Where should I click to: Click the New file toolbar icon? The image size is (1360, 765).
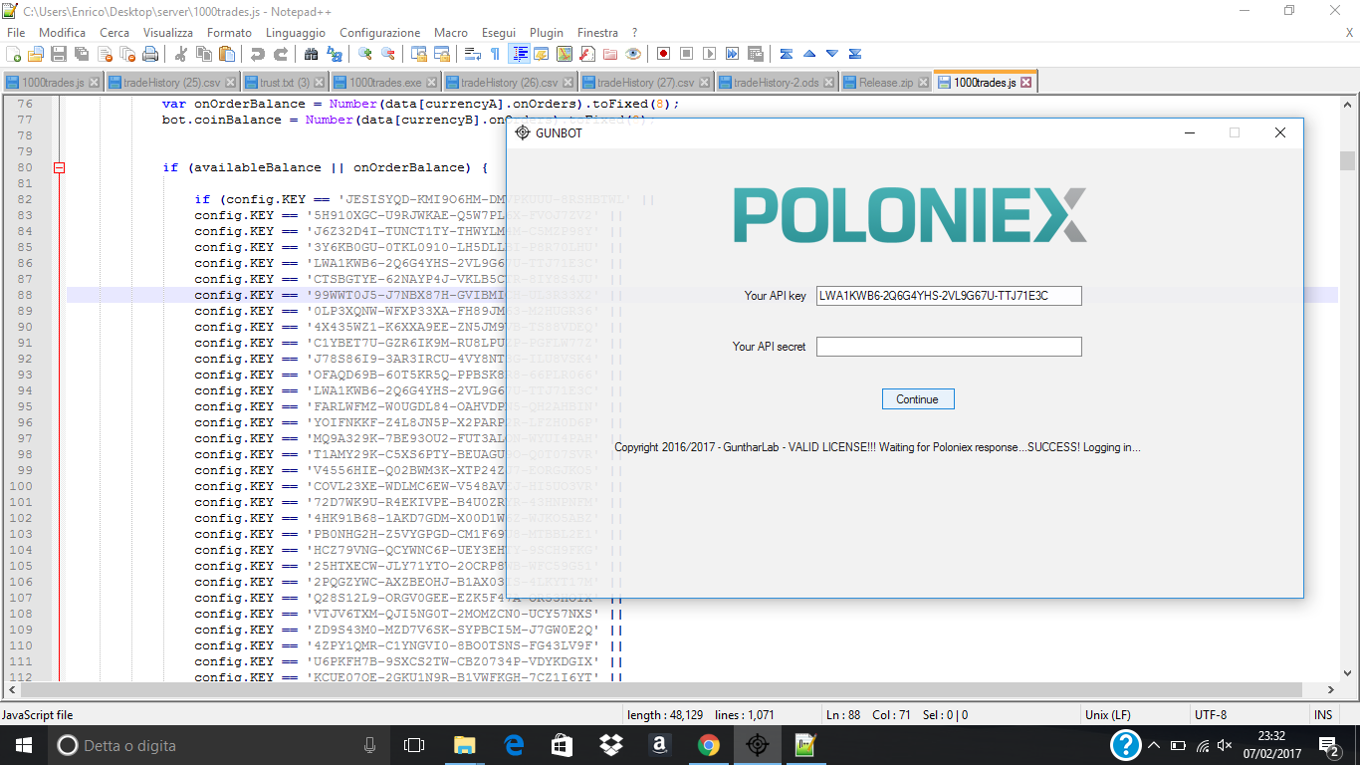(13, 54)
